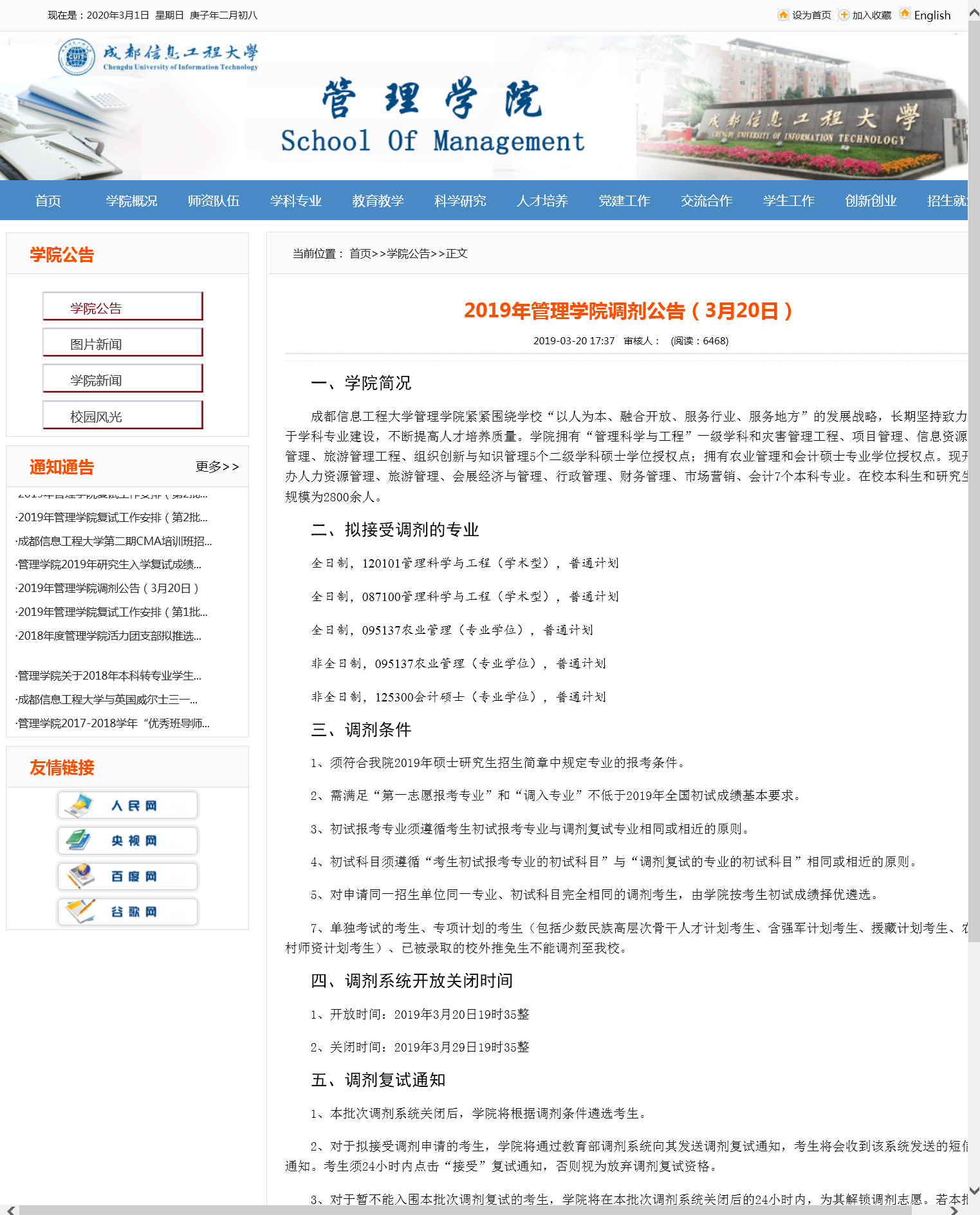The width and height of the screenshot is (980, 1215).
Task: Open 交流合作 menu item
Action: tap(707, 201)
